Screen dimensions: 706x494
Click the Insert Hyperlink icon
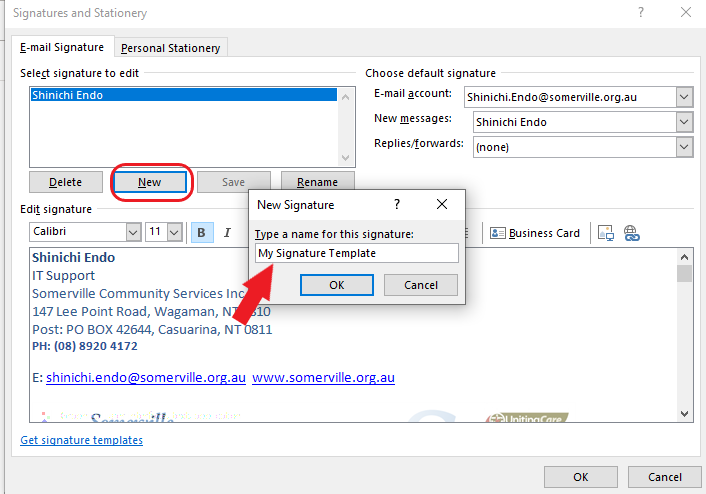(631, 233)
